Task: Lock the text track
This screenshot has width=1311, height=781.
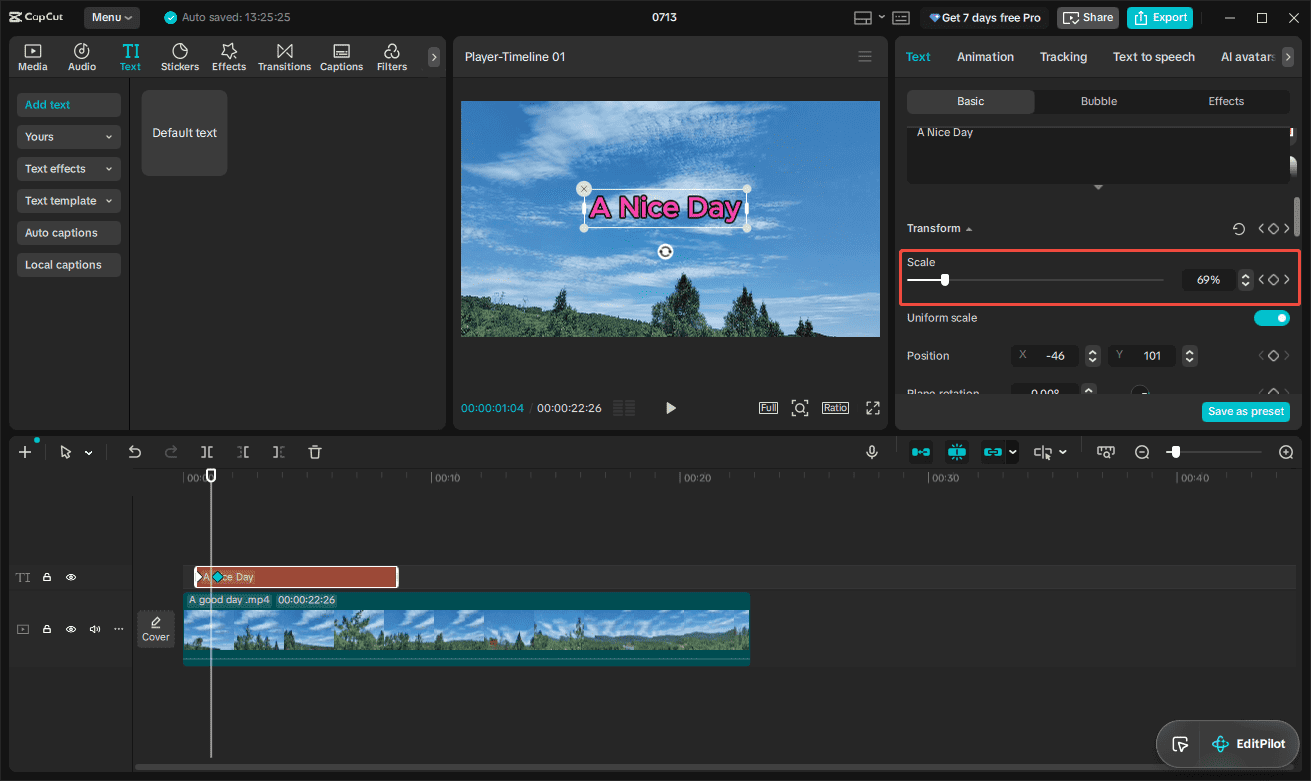Action: point(47,577)
